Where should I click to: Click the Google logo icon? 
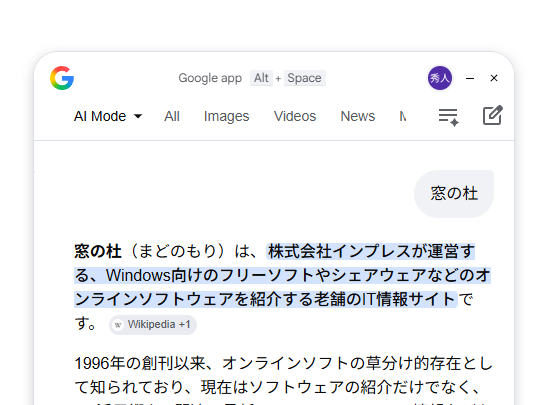tap(62, 78)
